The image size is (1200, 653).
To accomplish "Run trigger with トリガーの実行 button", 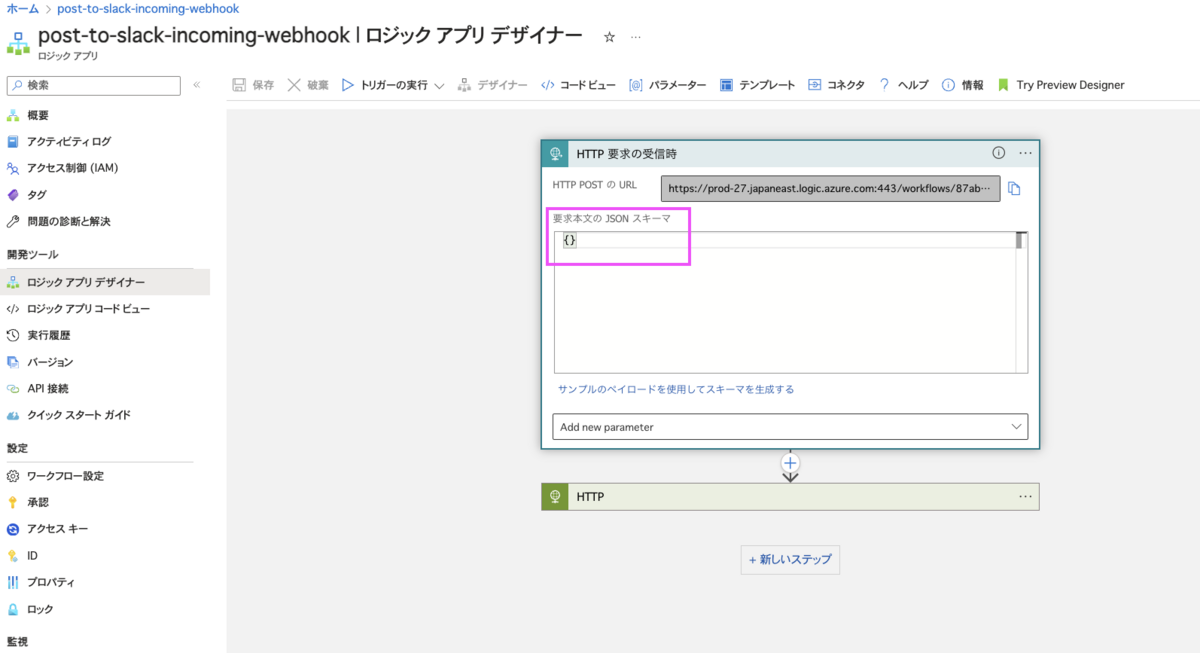I will [x=384, y=85].
